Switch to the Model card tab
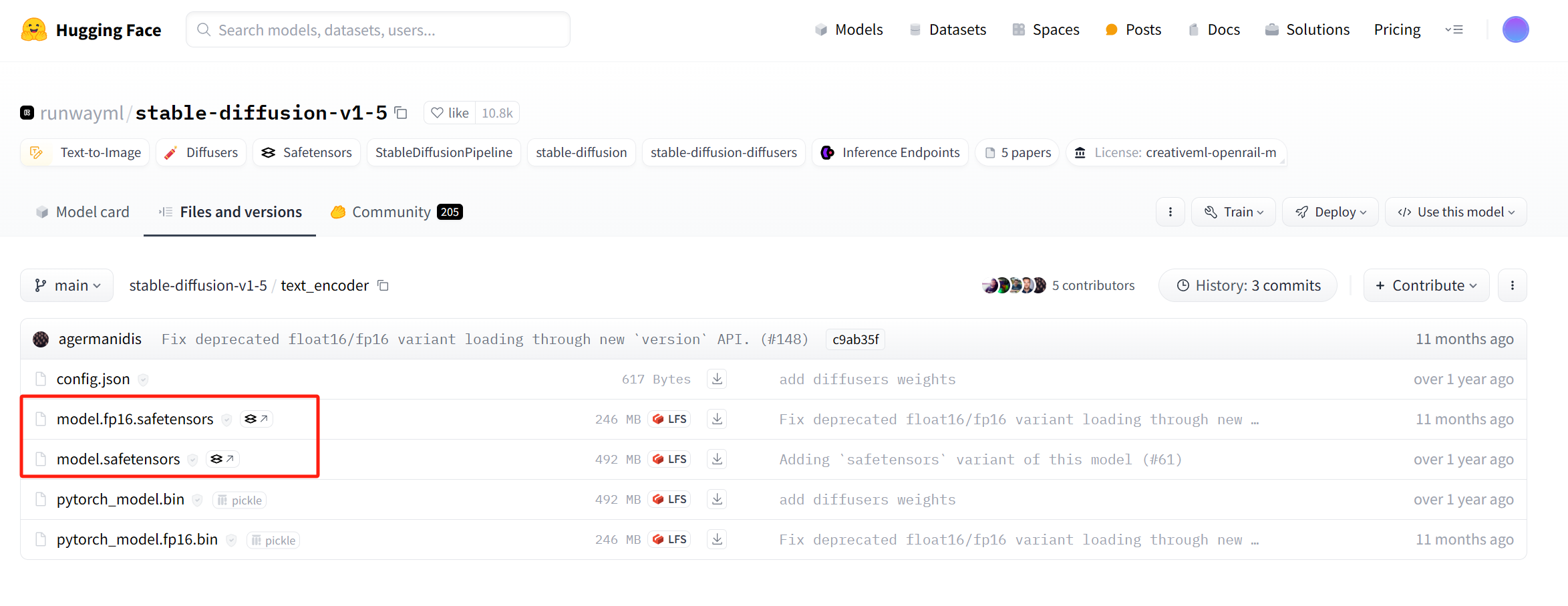The height and width of the screenshot is (606, 1568). (82, 212)
